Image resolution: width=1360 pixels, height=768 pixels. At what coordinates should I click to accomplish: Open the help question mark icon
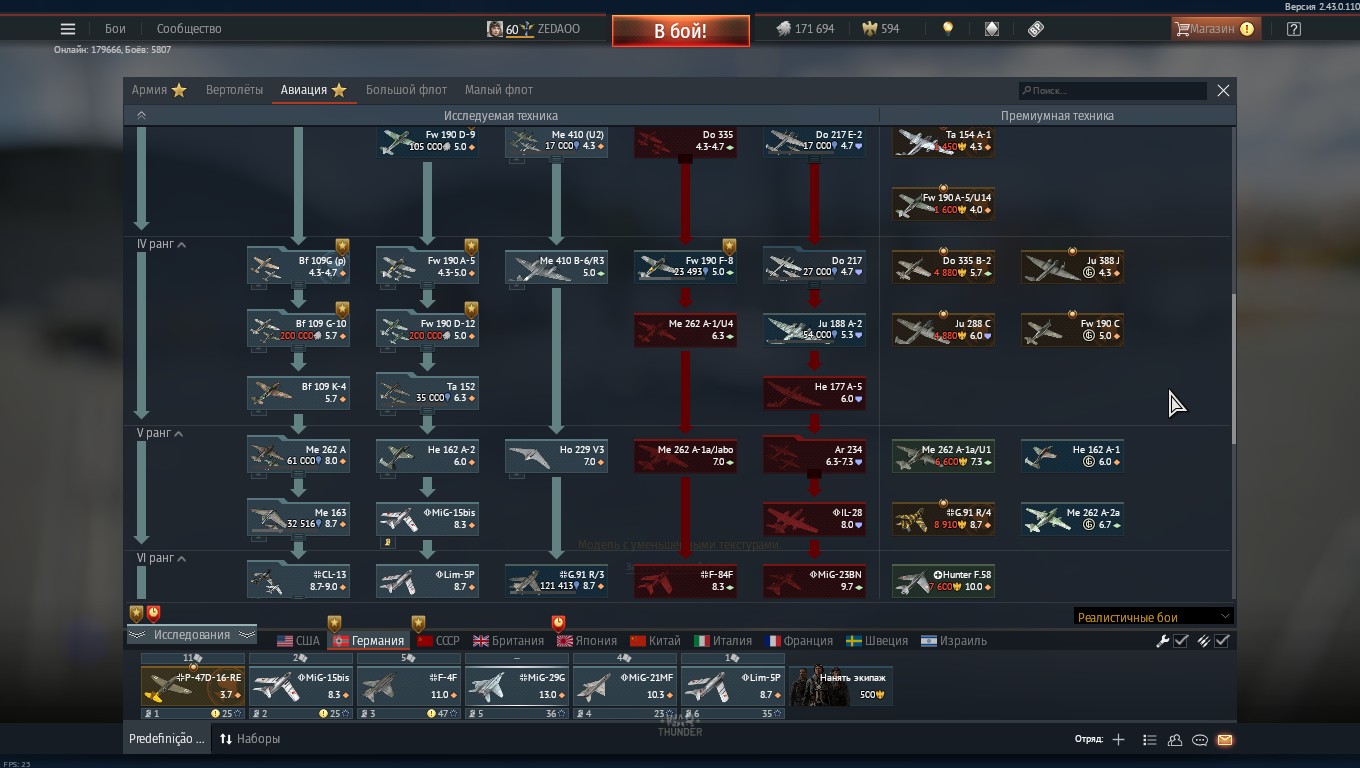click(1294, 29)
